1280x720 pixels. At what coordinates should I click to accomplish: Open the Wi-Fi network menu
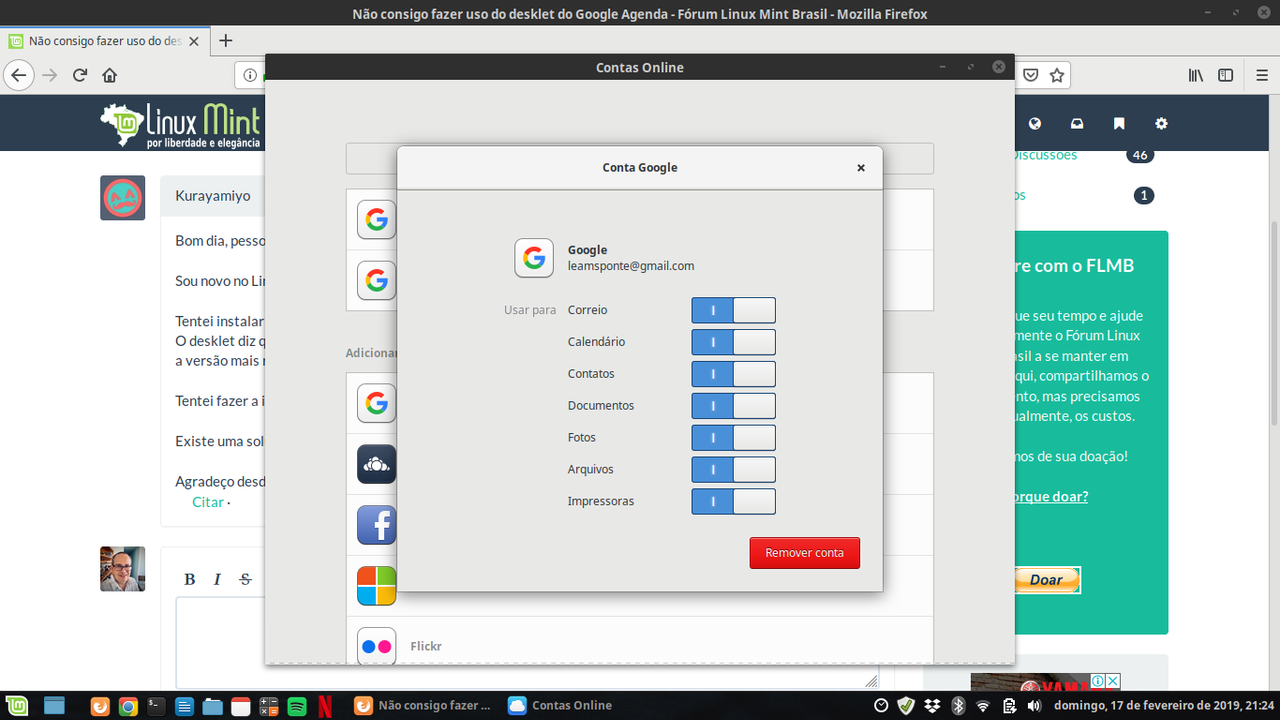tap(983, 705)
